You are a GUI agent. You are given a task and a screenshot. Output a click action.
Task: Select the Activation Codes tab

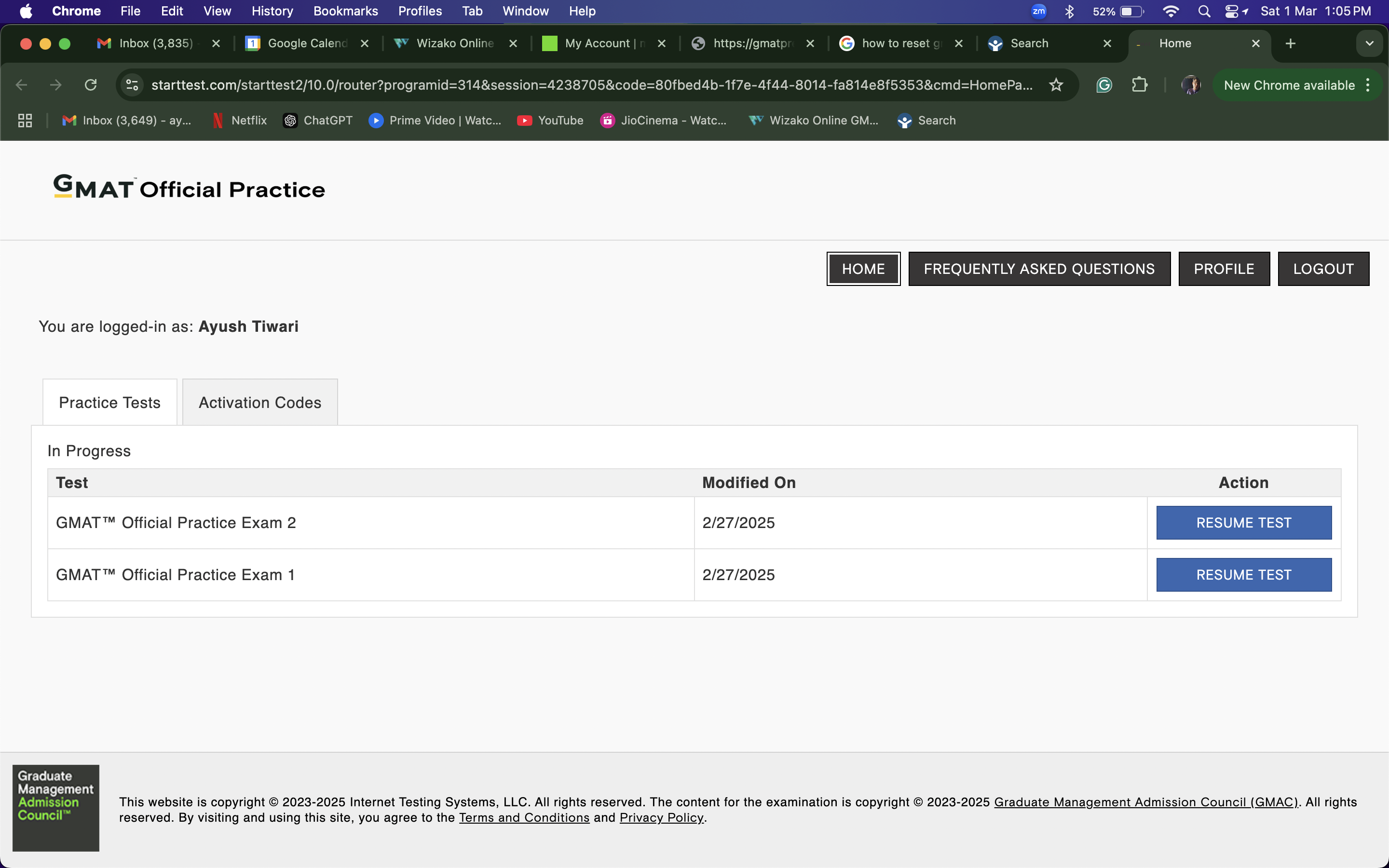260,403
